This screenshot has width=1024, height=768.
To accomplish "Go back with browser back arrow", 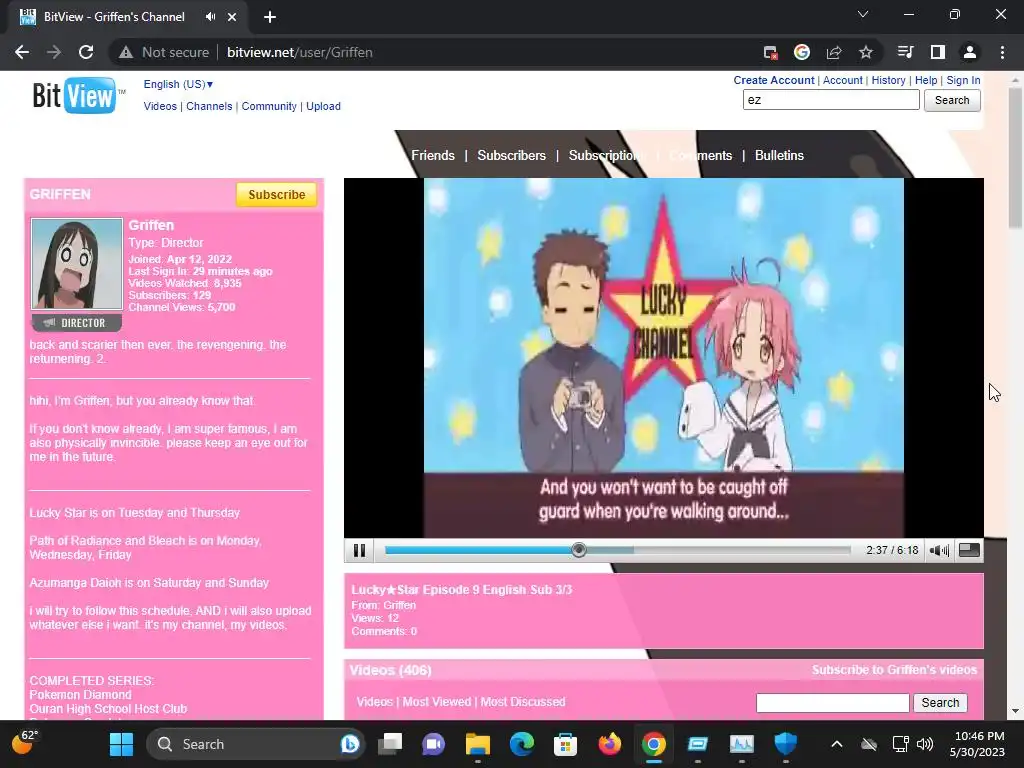I will [22, 52].
